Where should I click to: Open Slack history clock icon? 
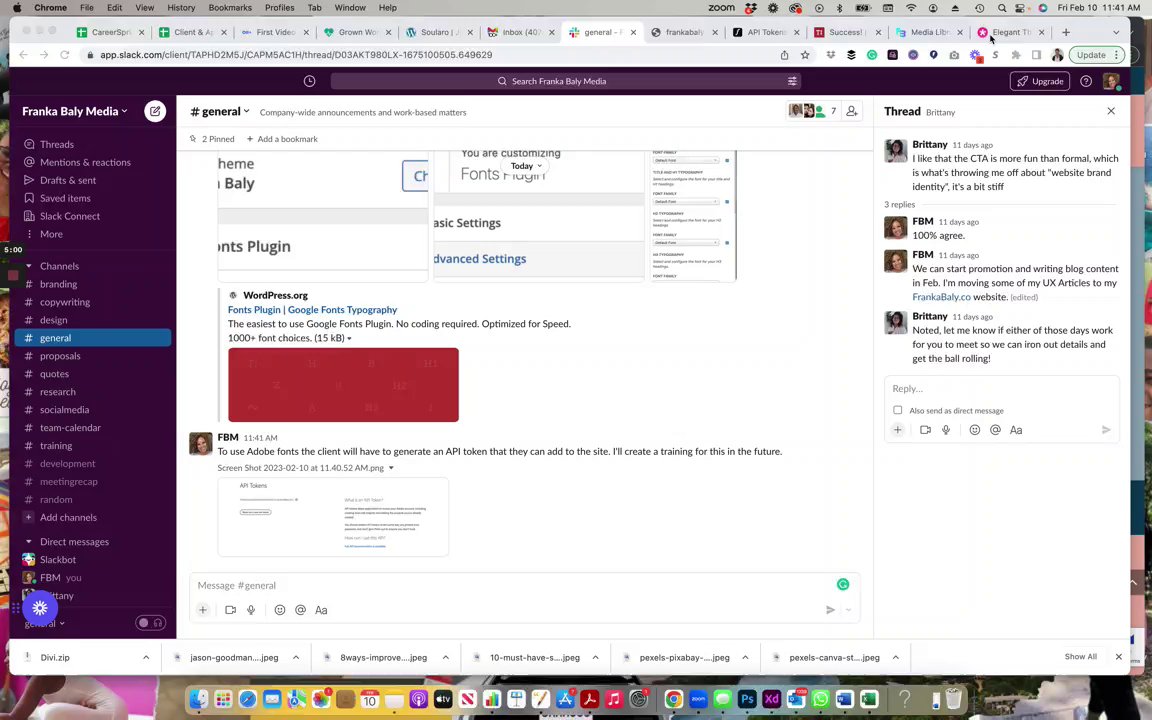[309, 82]
